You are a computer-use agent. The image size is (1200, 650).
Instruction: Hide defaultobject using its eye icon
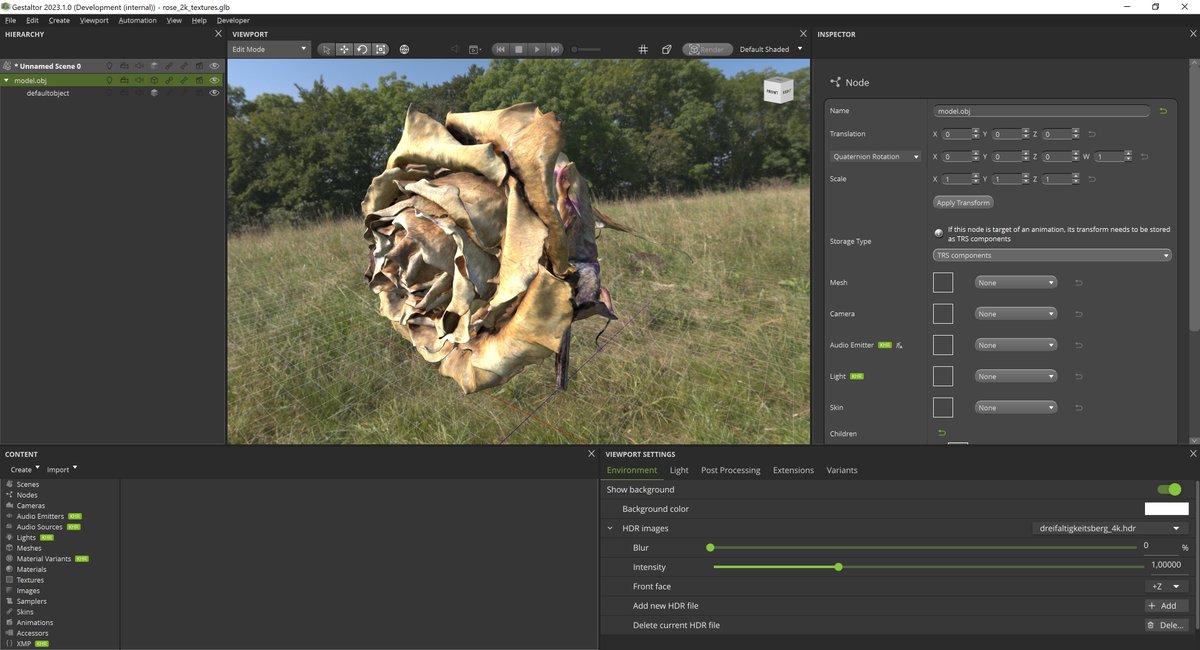click(213, 92)
